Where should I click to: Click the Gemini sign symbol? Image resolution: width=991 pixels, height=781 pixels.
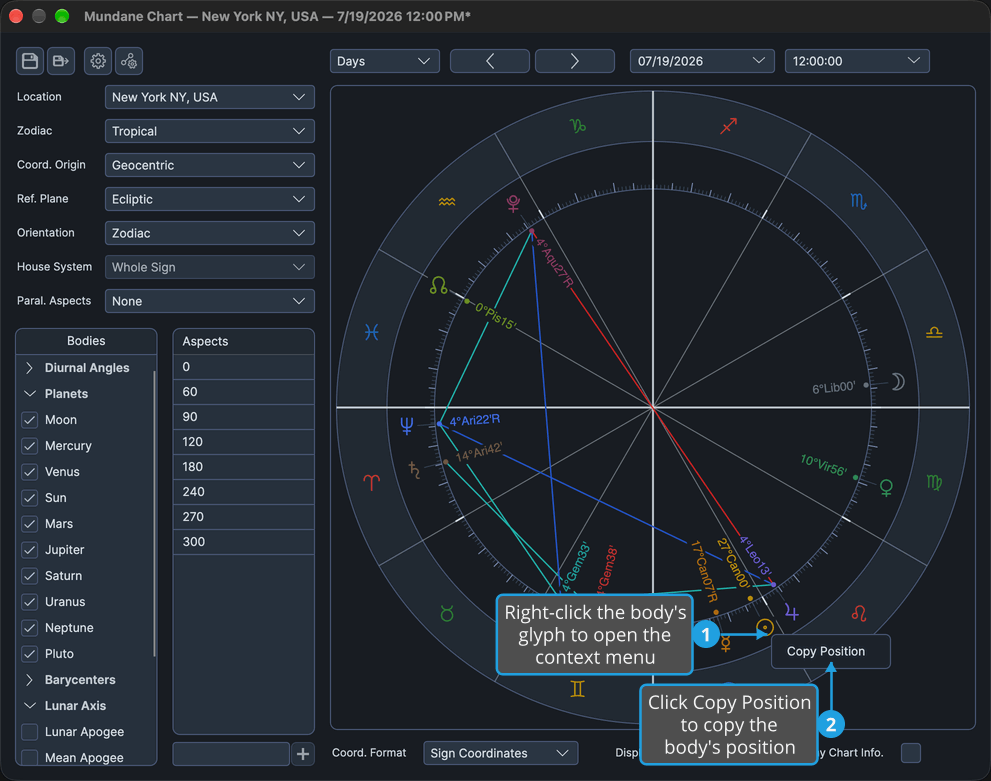[x=578, y=689]
